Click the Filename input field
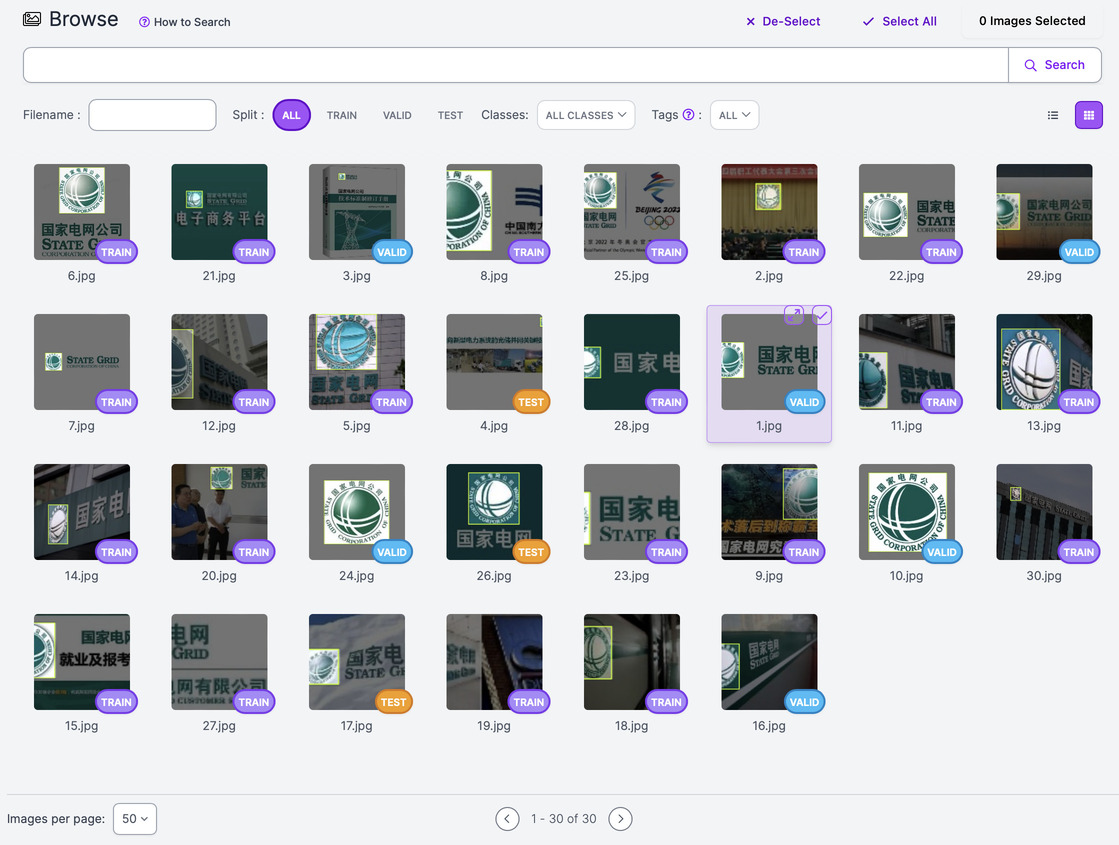 (x=152, y=115)
